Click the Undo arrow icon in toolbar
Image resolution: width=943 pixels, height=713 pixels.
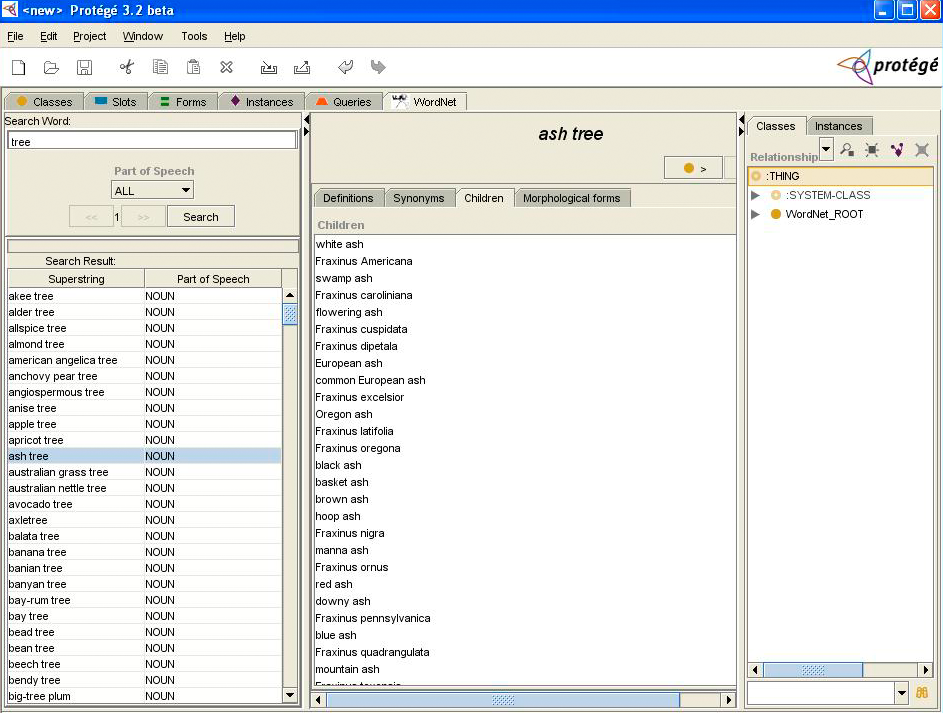(345, 67)
